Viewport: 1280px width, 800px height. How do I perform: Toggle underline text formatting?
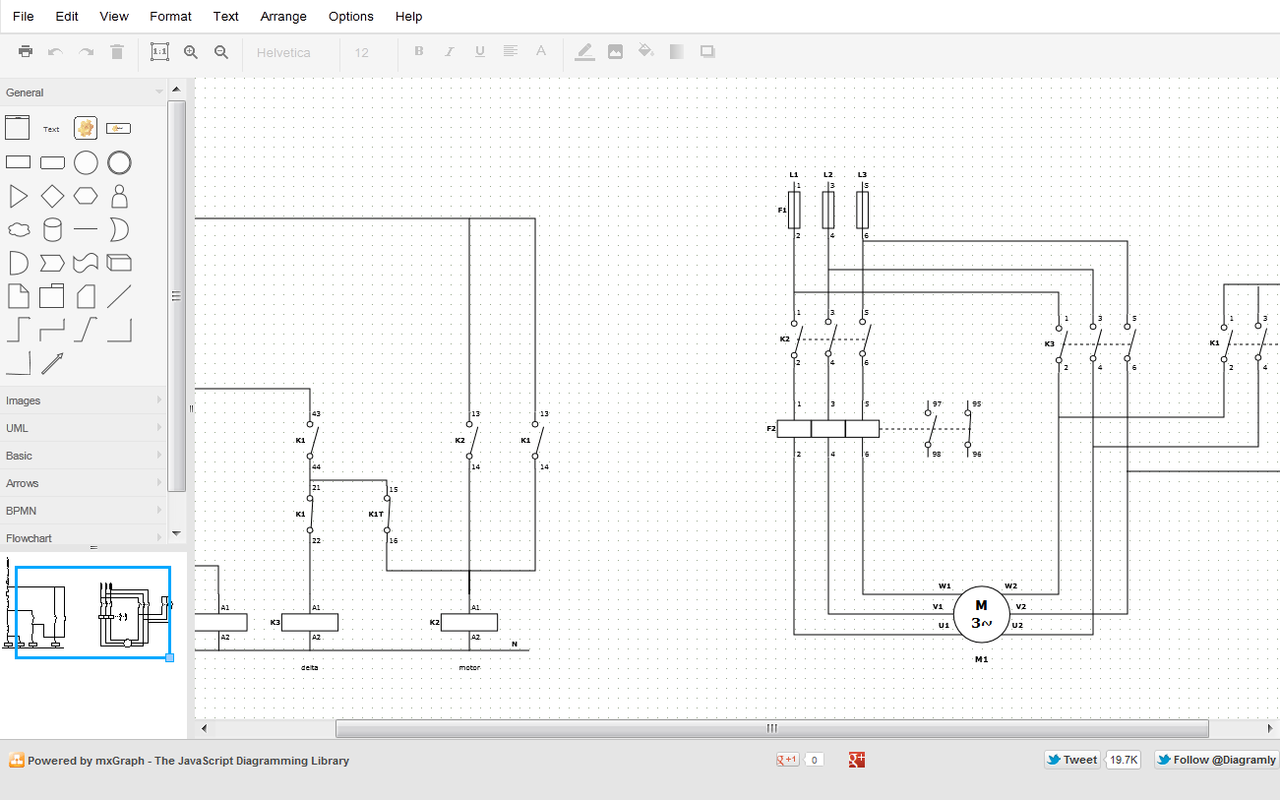477,51
